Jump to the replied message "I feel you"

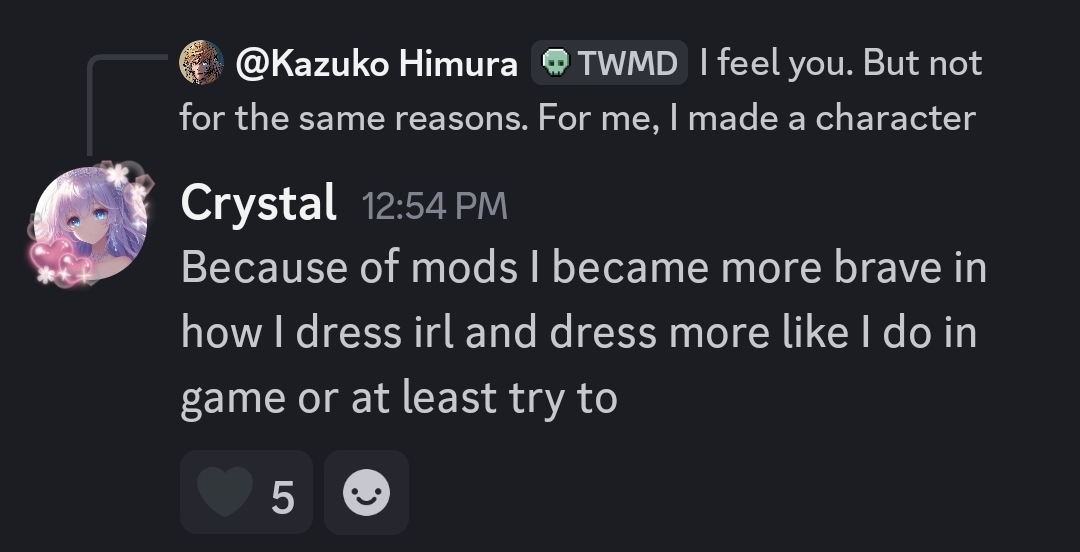click(x=840, y=64)
